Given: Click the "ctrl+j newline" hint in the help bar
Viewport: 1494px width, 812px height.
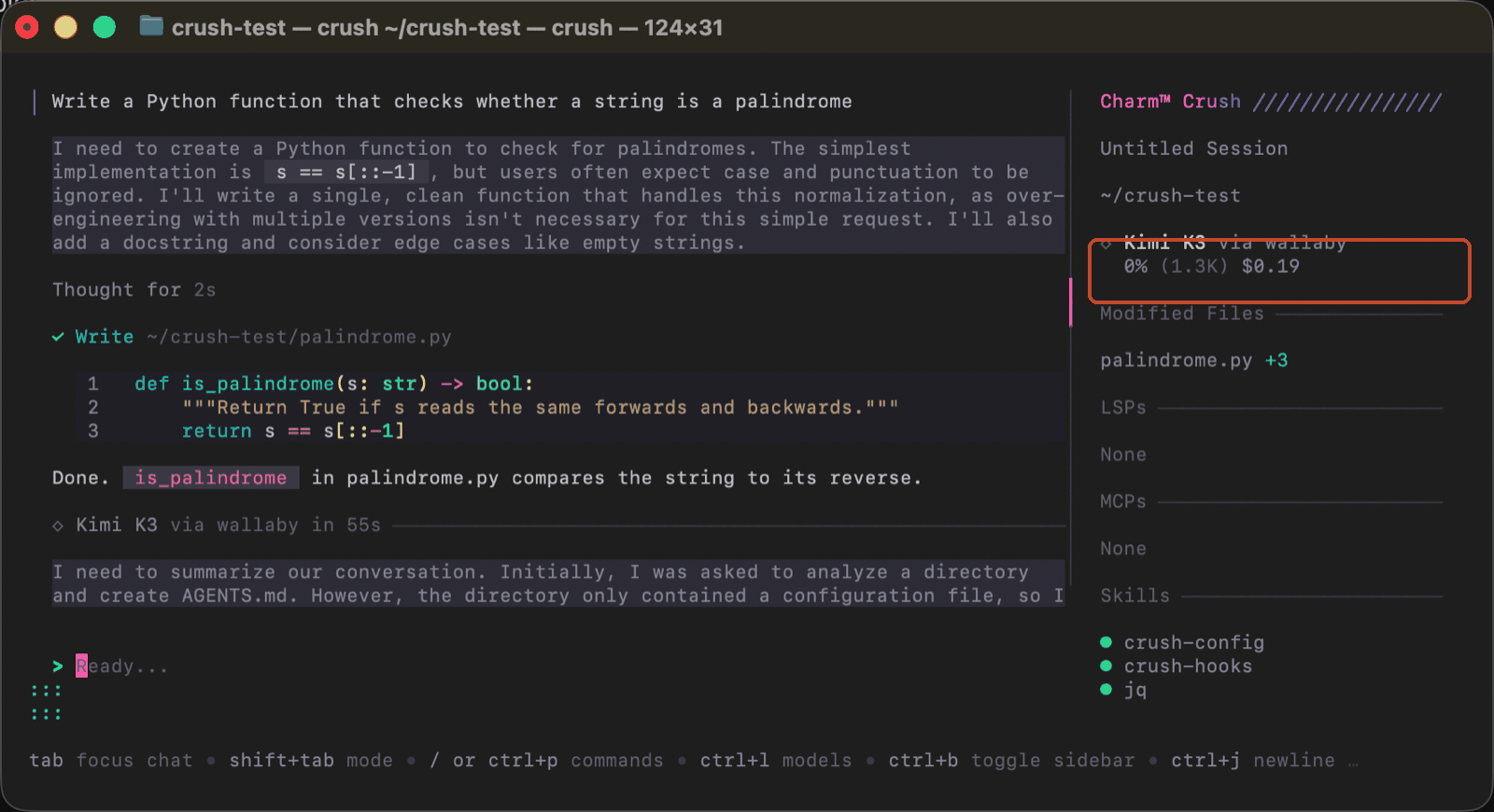Looking at the screenshot, I should [1253, 761].
